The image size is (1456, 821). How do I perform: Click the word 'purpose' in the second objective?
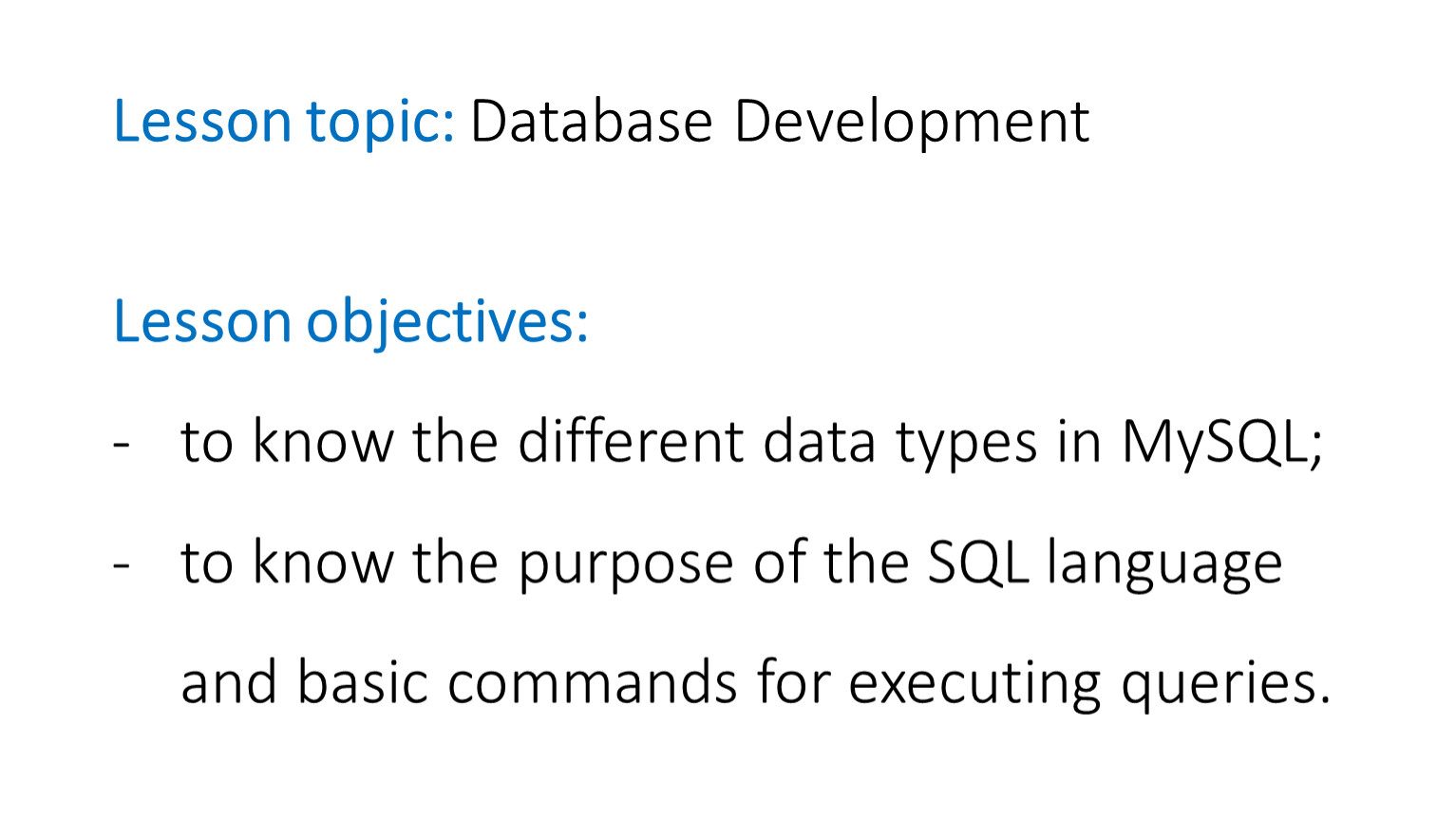(x=625, y=565)
